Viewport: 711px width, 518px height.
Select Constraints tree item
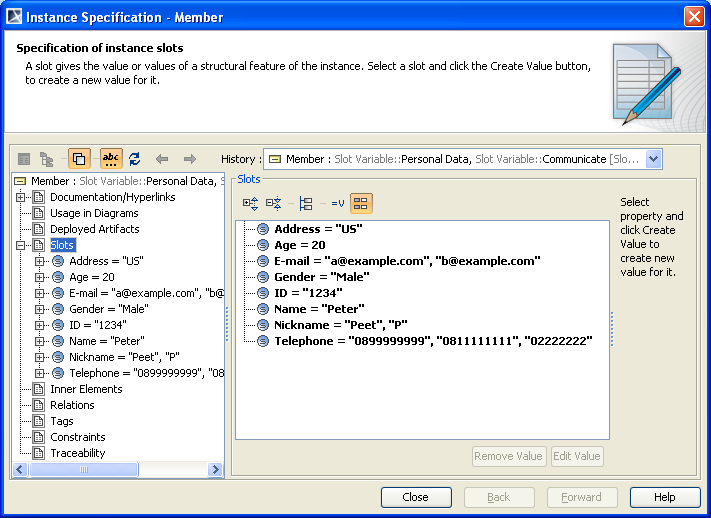point(78,437)
